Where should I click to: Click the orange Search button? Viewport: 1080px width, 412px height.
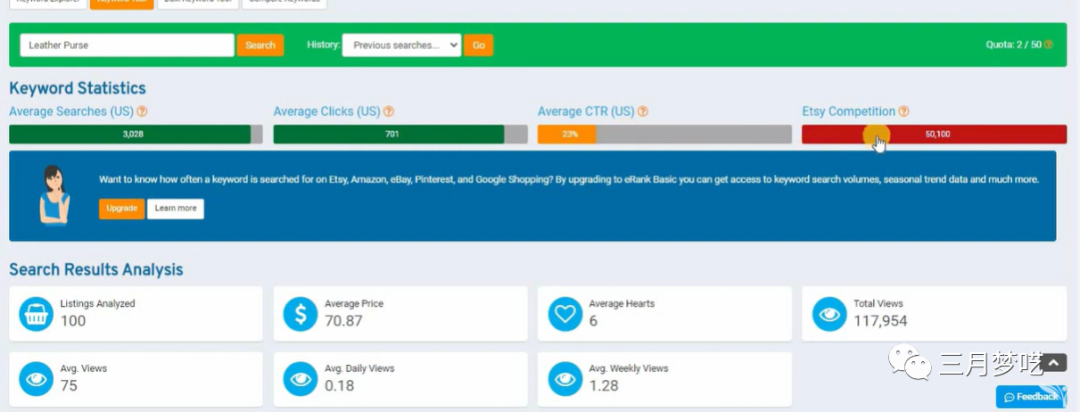click(260, 45)
